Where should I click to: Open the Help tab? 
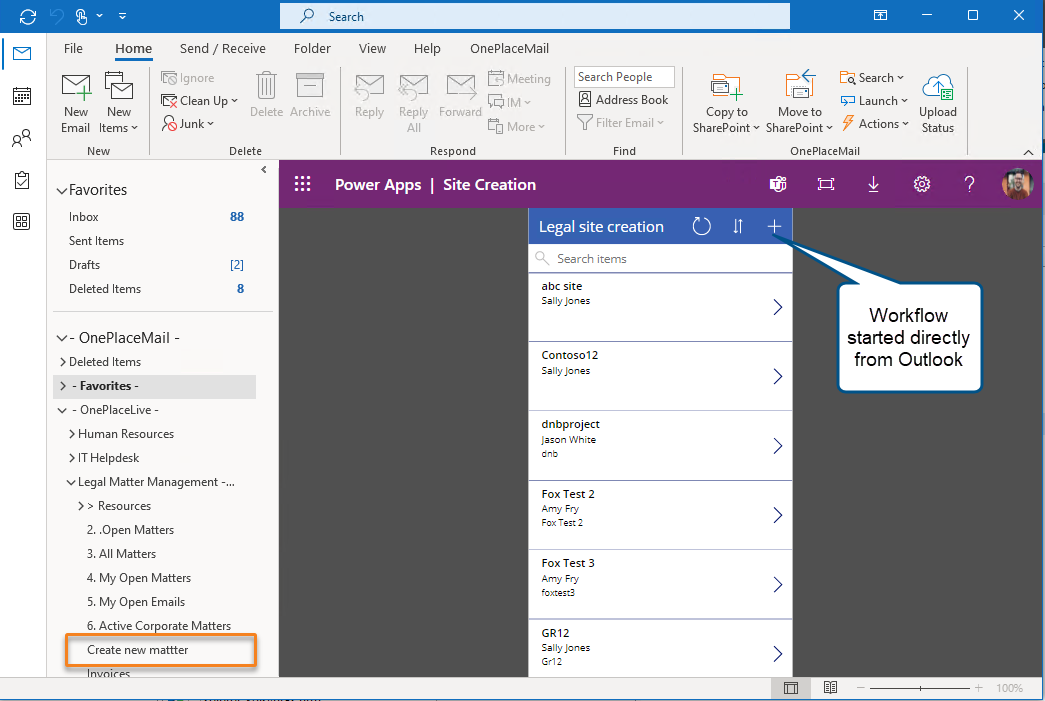(x=427, y=48)
